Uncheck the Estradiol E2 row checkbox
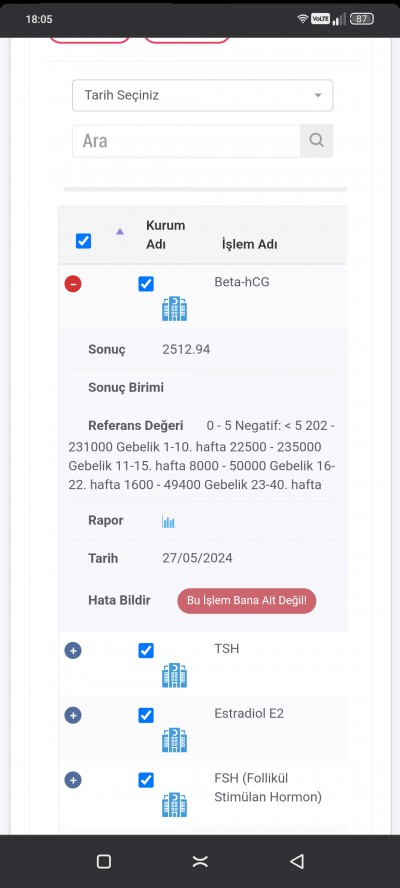 pos(146,715)
